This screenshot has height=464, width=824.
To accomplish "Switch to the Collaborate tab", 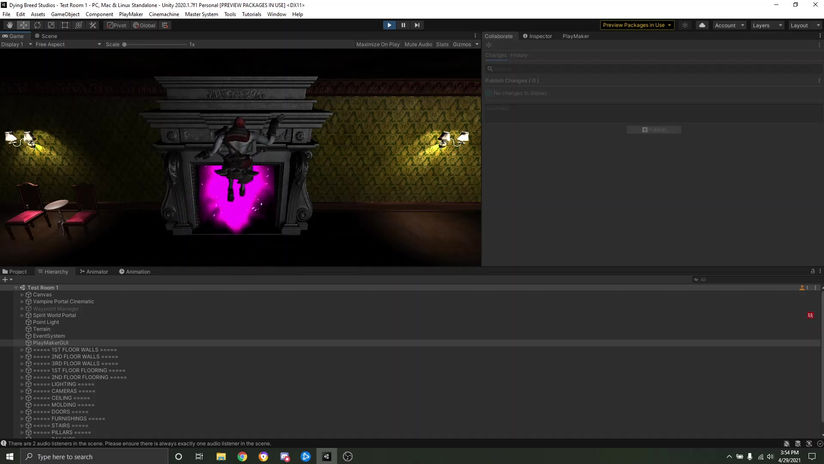I will 498,36.
